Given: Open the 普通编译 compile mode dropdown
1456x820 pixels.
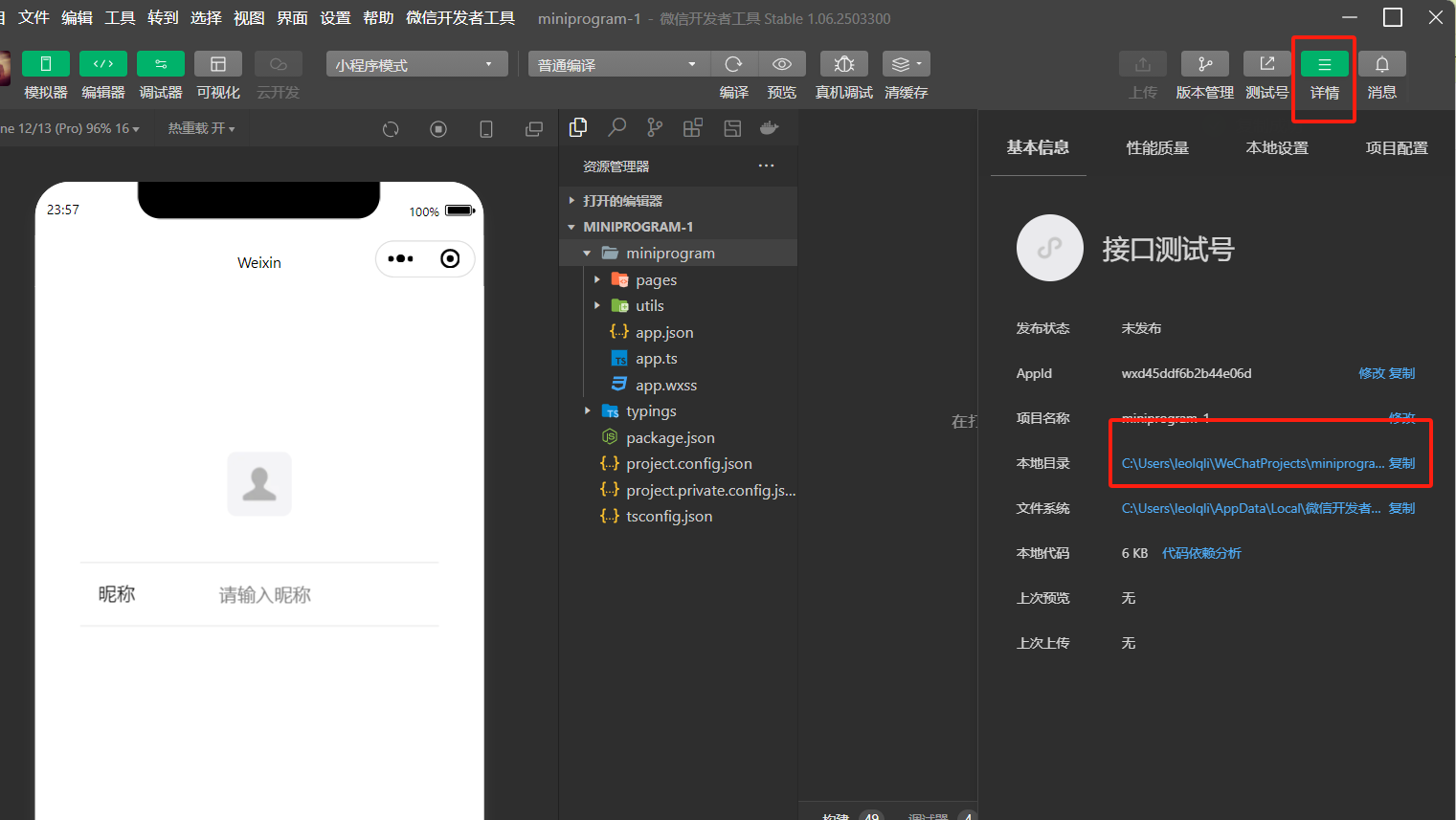Looking at the screenshot, I should pos(618,64).
